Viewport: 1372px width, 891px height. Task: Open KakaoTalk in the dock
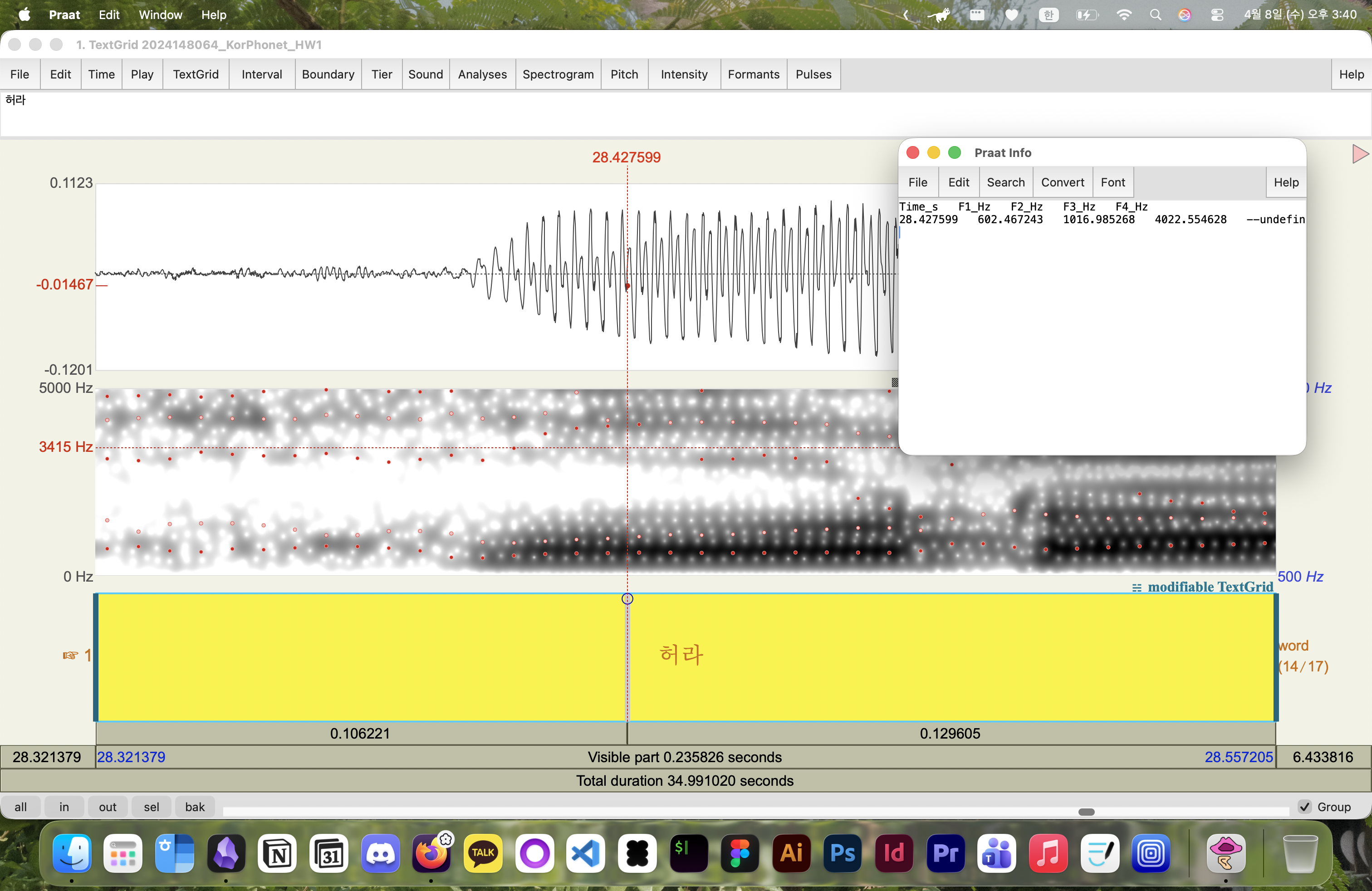[483, 853]
